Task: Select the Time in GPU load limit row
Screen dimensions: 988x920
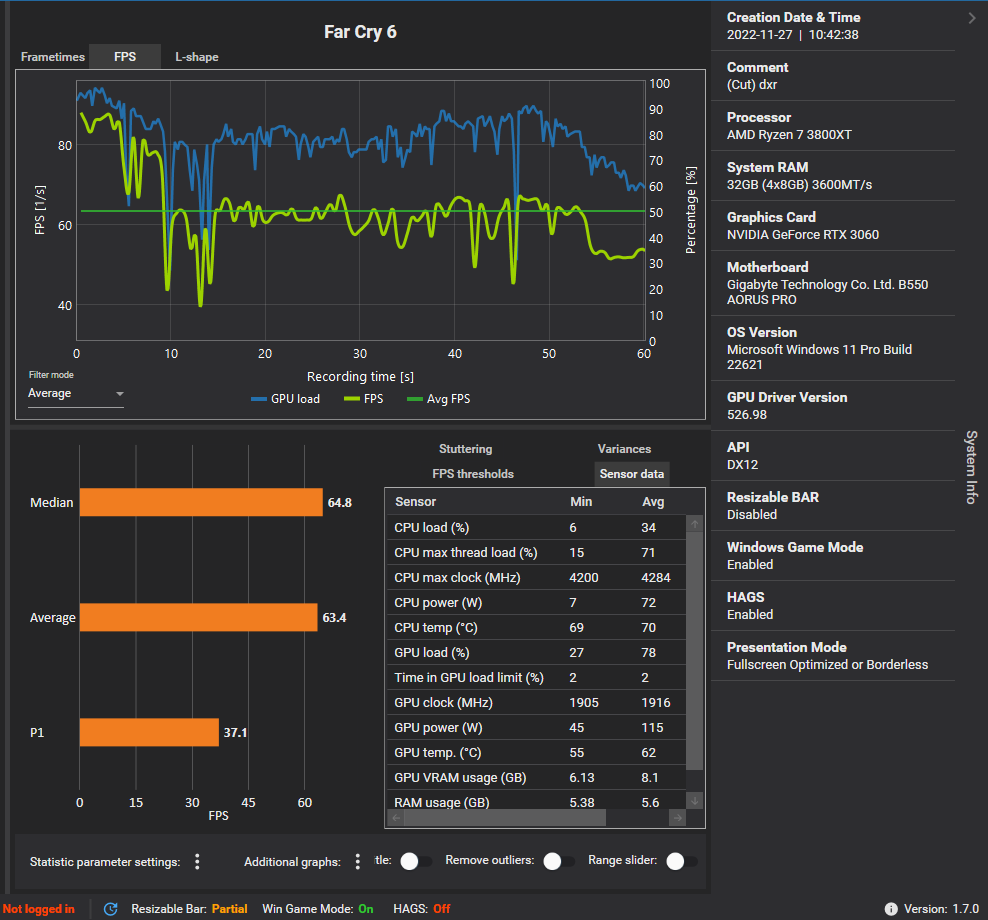Action: (536, 677)
